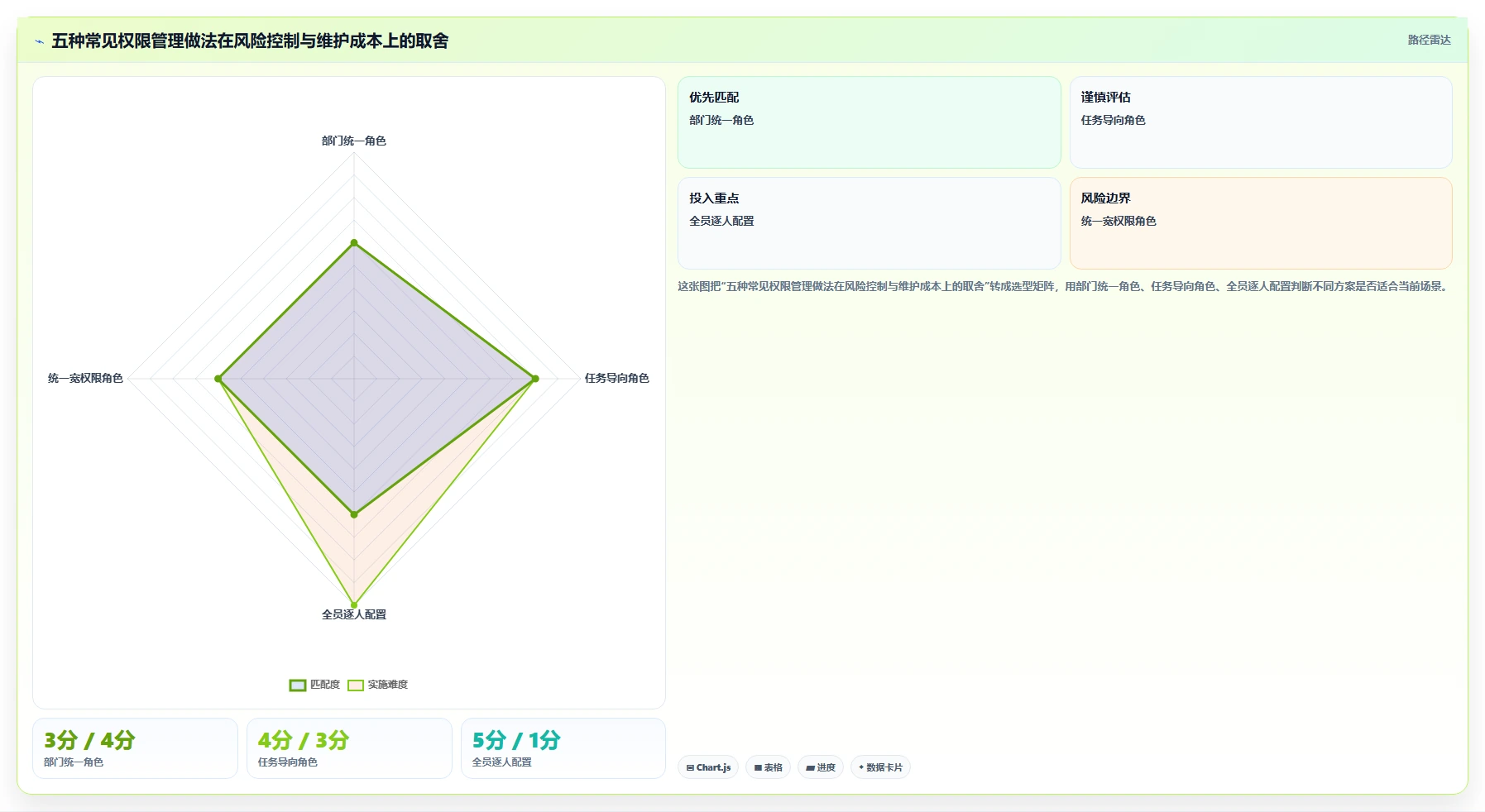Click the 部门统一角色 radar axis label
1485x812 pixels.
pos(354,141)
